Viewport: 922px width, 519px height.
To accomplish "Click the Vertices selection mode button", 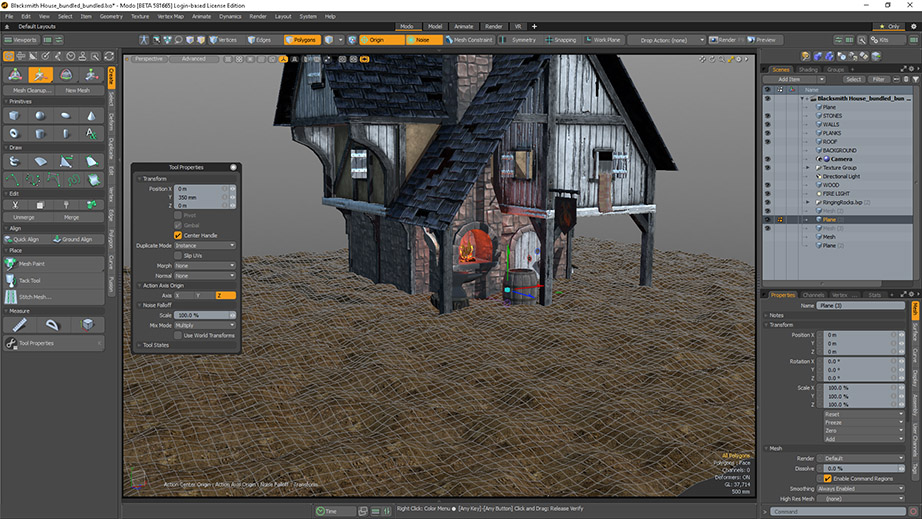I will pos(223,40).
